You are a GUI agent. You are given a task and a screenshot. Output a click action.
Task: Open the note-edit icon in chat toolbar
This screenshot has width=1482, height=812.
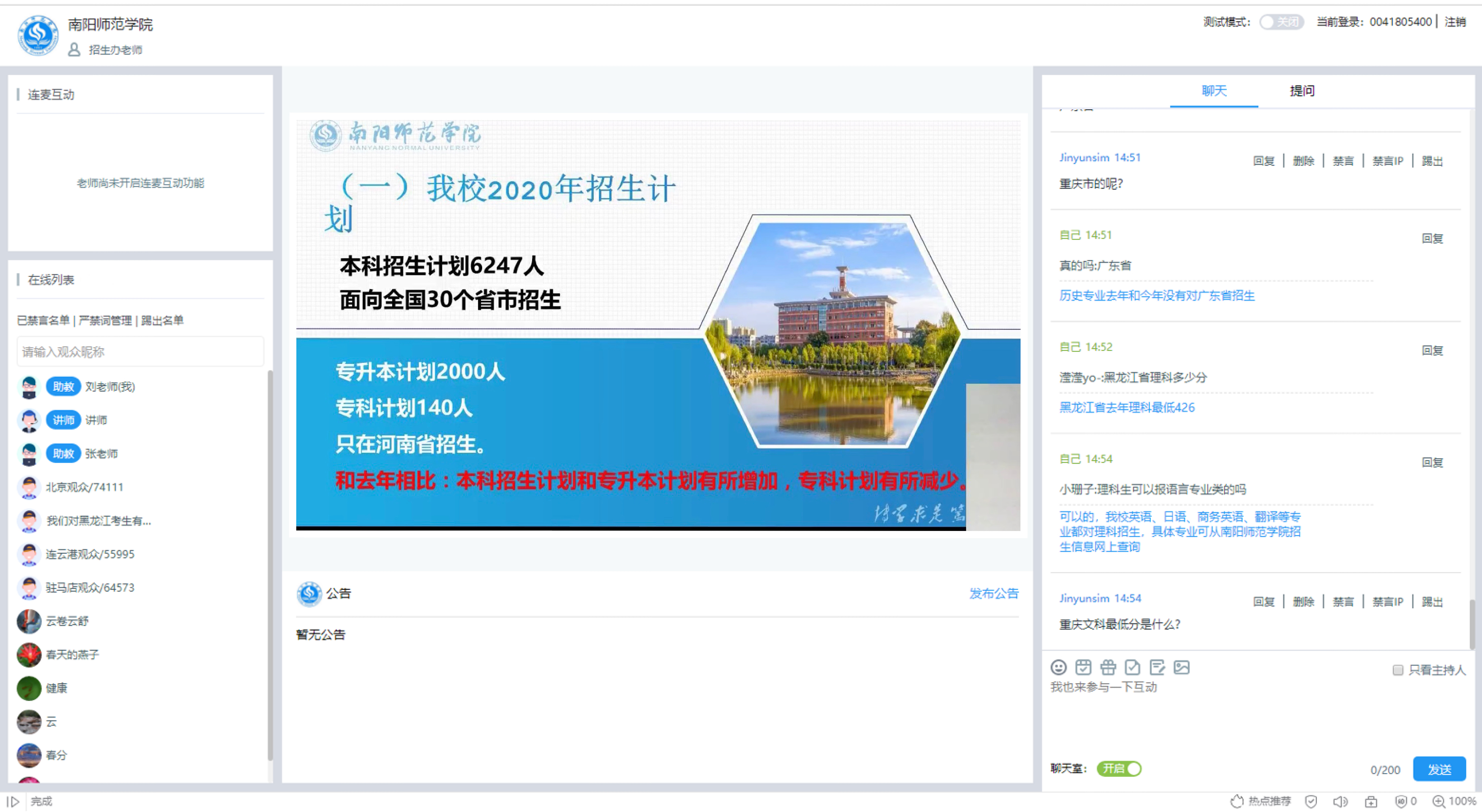click(1157, 667)
